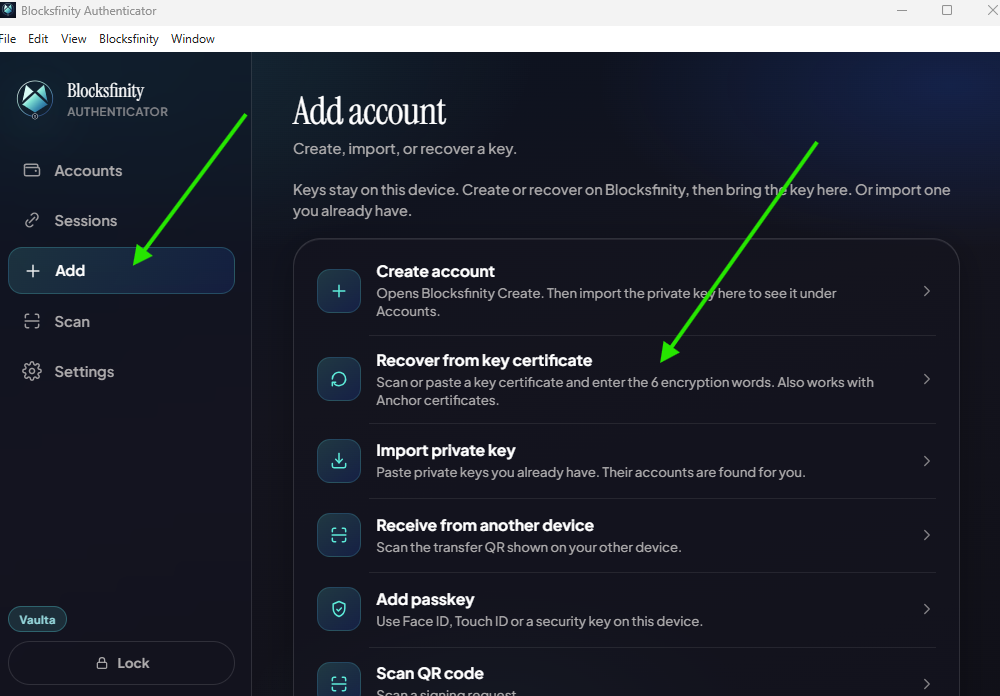
Task: Click the padlock icon on Lock button
Action: tap(101, 663)
